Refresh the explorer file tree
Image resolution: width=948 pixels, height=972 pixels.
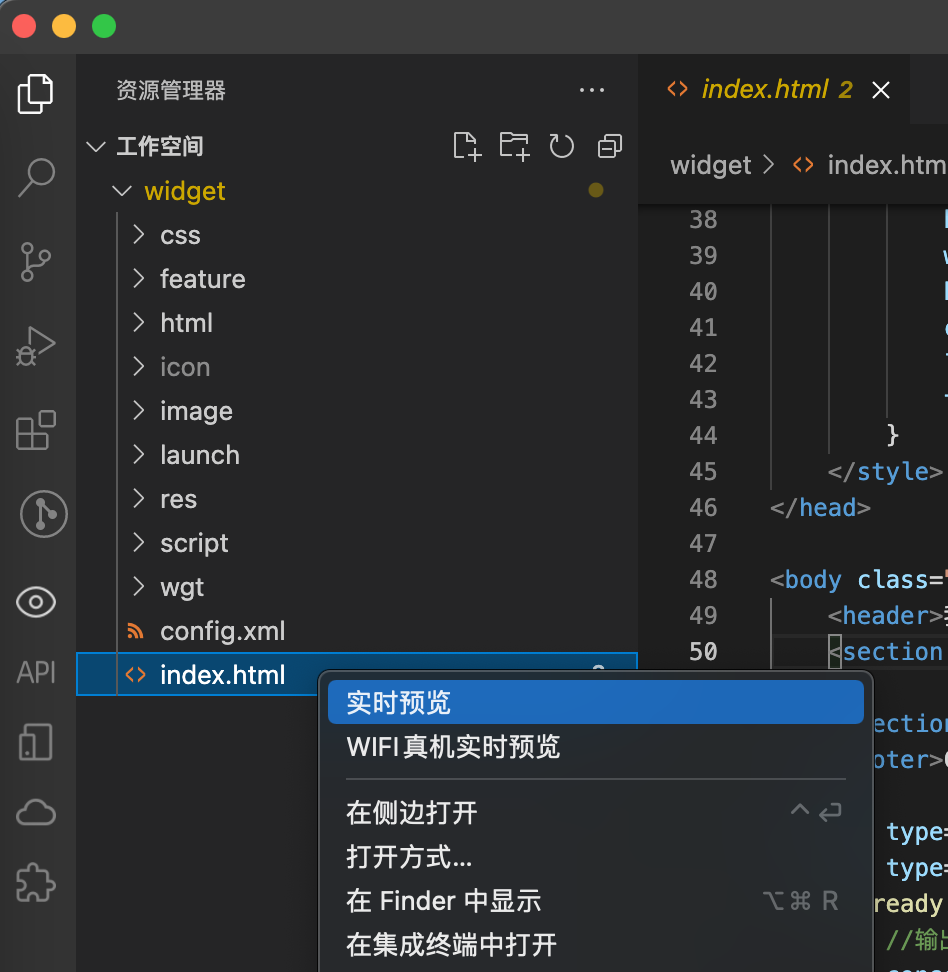(x=562, y=146)
